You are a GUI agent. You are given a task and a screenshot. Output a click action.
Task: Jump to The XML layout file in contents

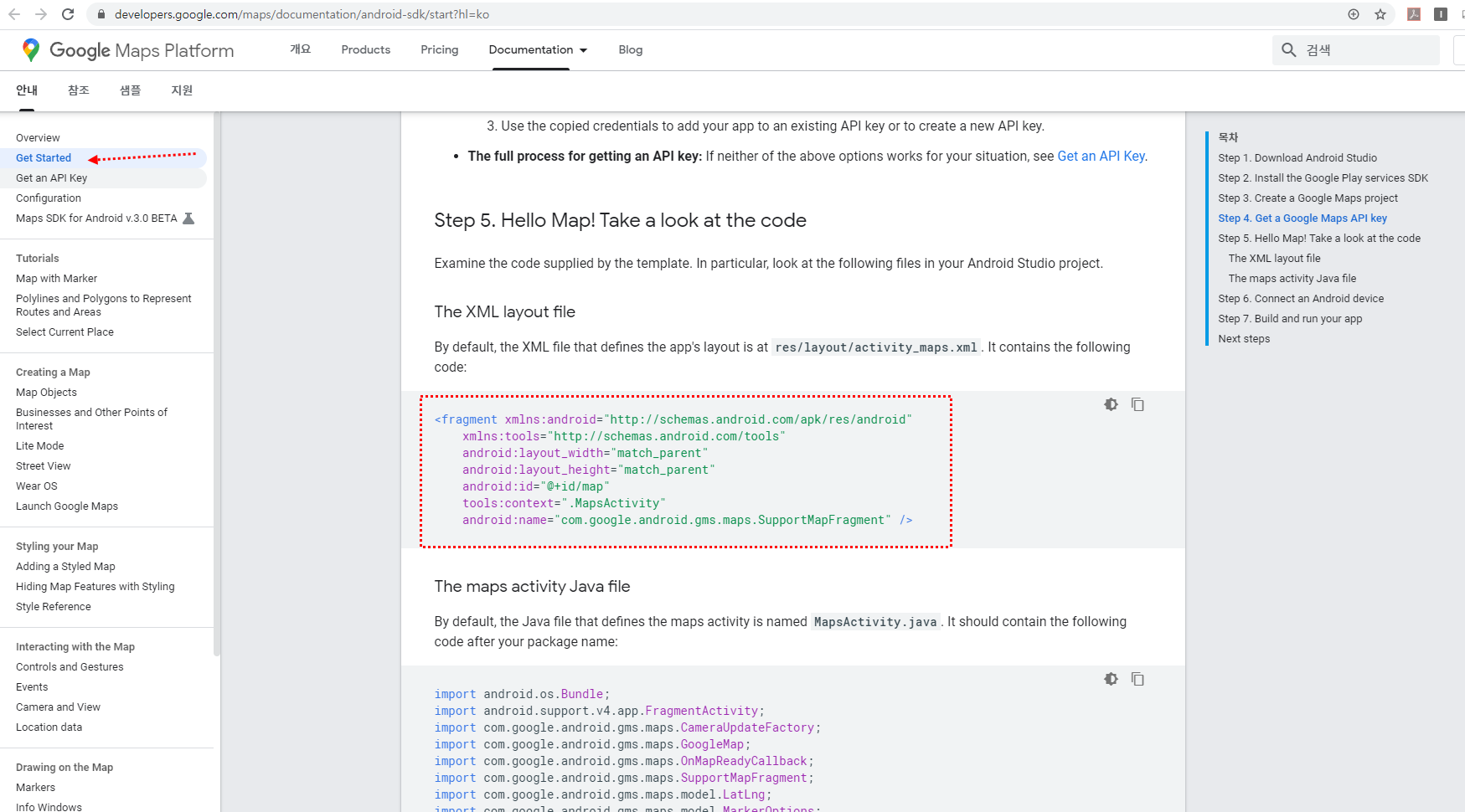[x=1274, y=259]
